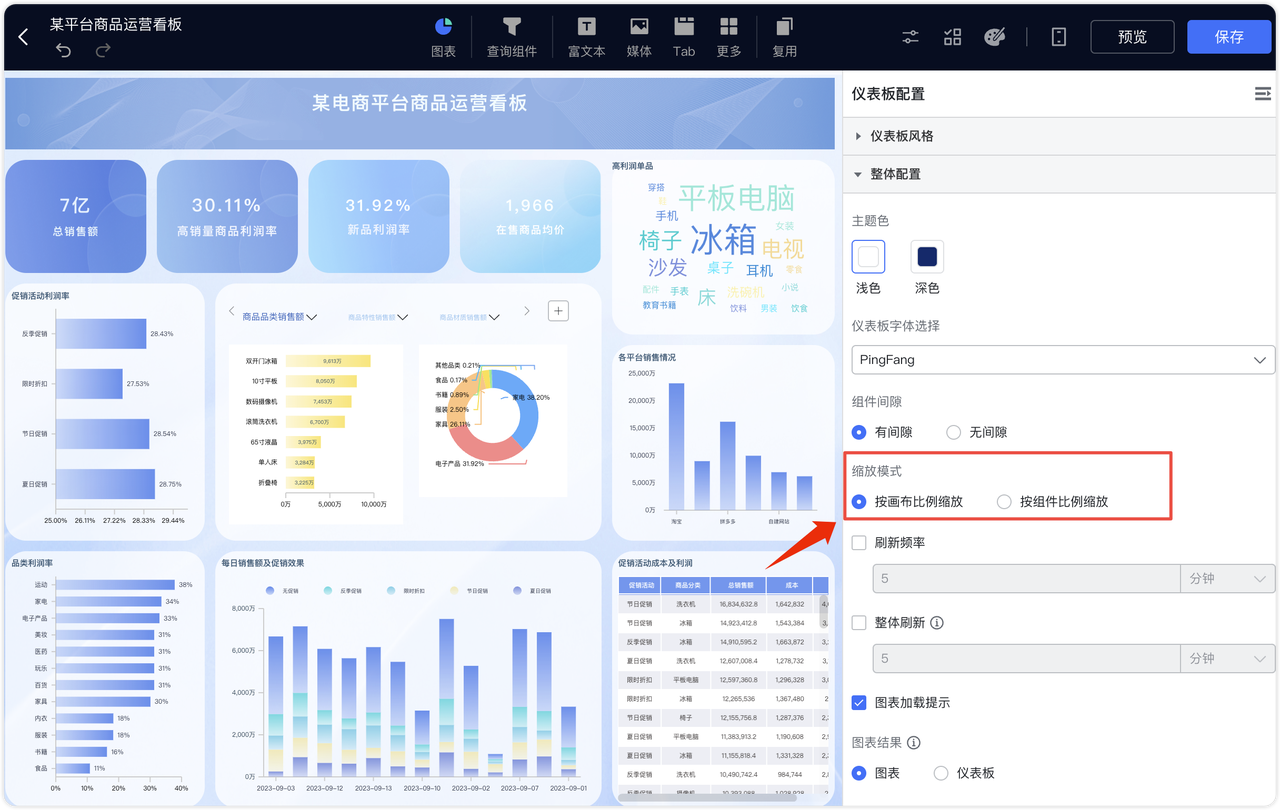1280x810 pixels.
Task: Open the 复用 reuse tool
Action: 785,37
